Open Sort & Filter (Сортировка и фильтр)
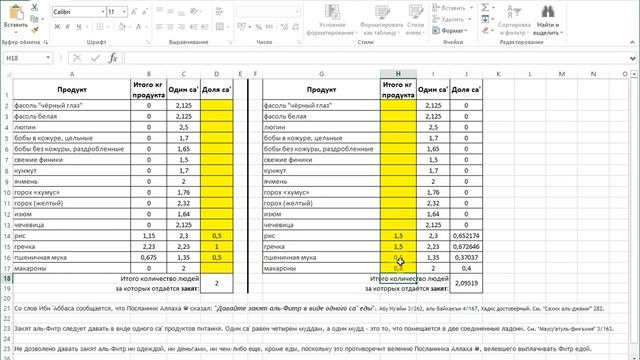 point(514,20)
